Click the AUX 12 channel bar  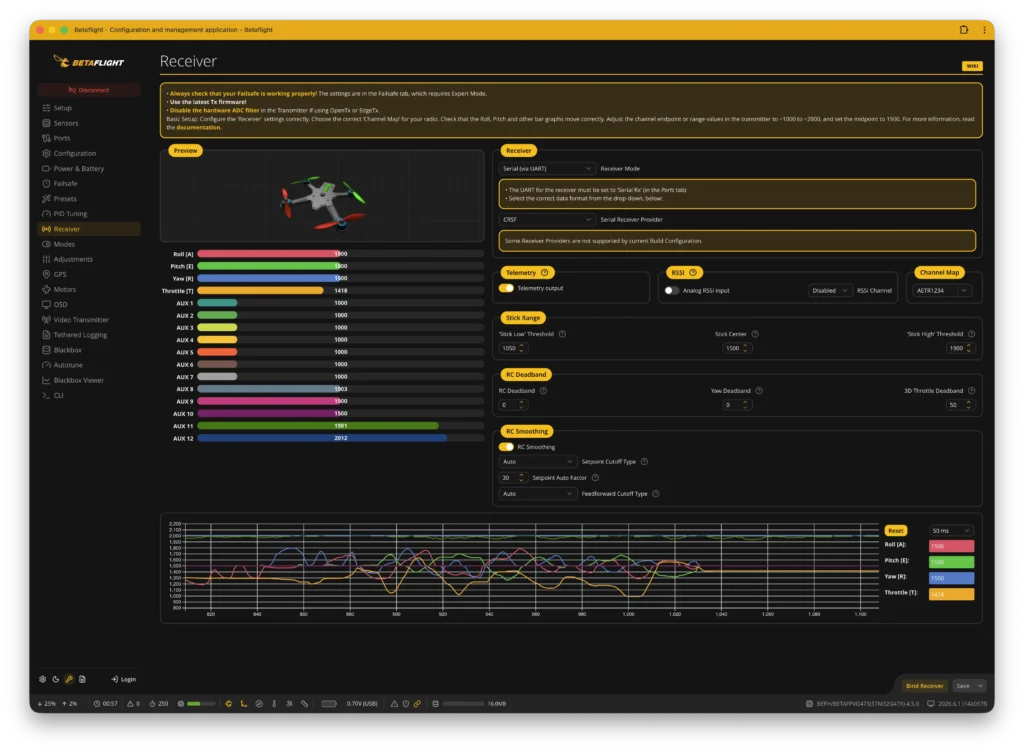coord(340,438)
